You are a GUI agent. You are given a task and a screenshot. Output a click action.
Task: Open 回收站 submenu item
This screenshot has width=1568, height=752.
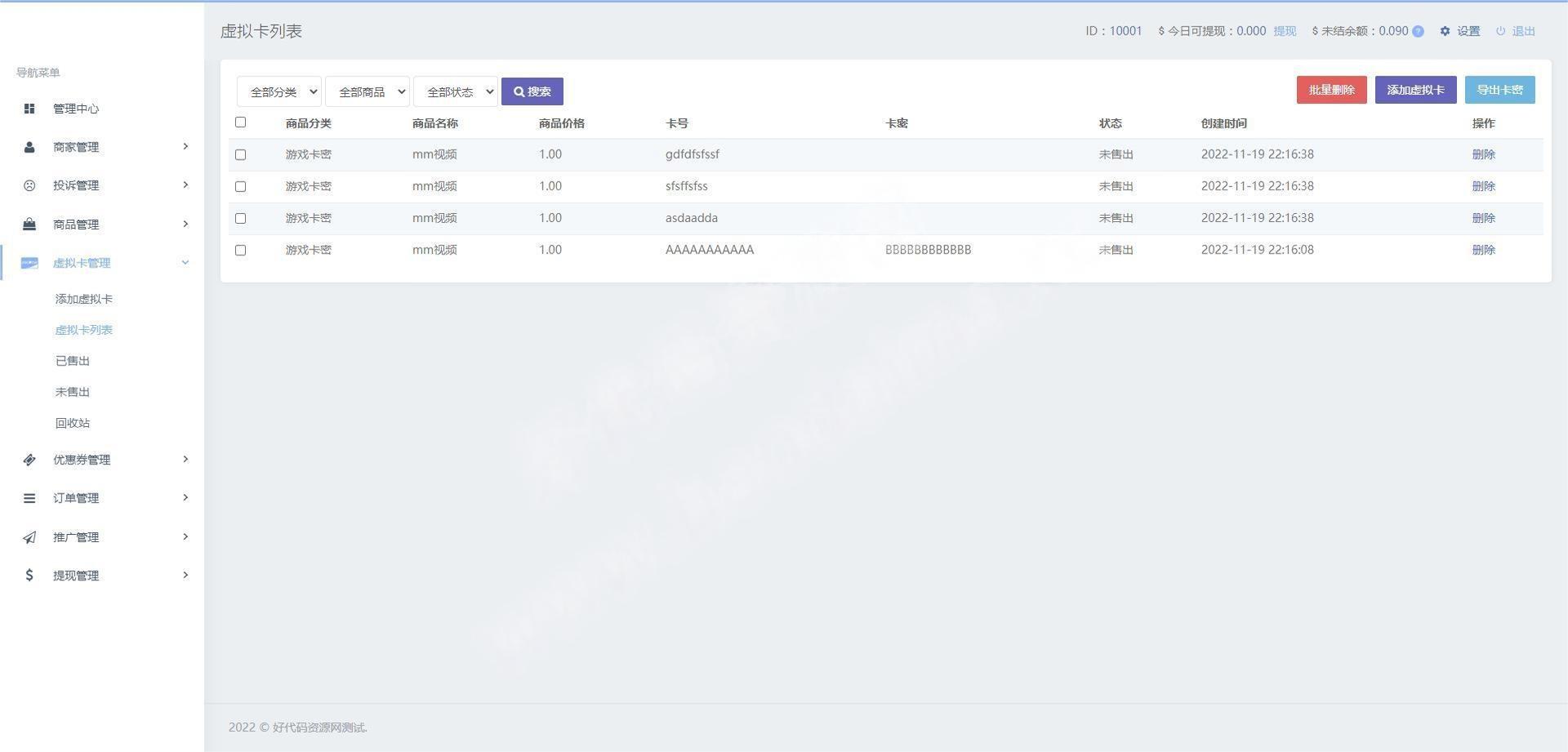73,423
